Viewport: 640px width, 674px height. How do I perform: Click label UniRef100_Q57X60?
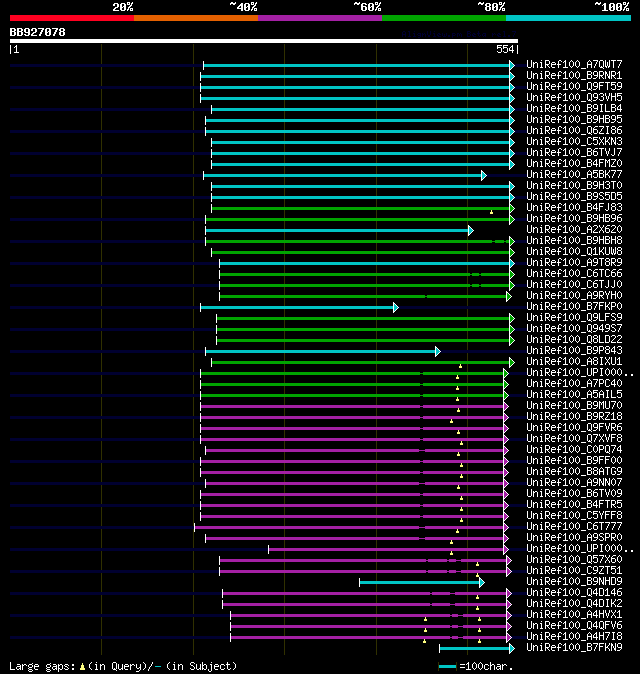pos(574,560)
